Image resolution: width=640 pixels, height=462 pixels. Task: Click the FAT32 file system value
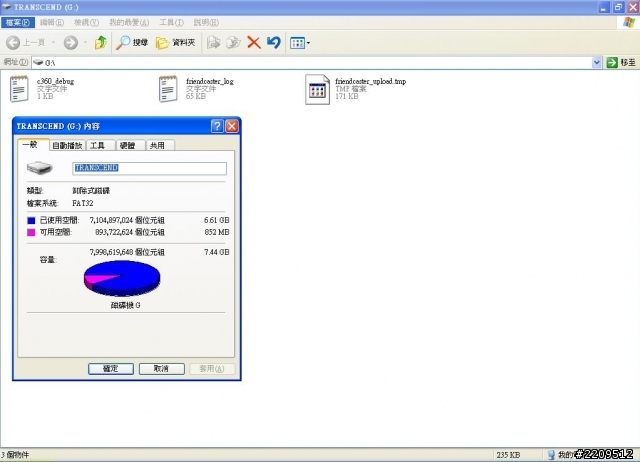pos(83,203)
